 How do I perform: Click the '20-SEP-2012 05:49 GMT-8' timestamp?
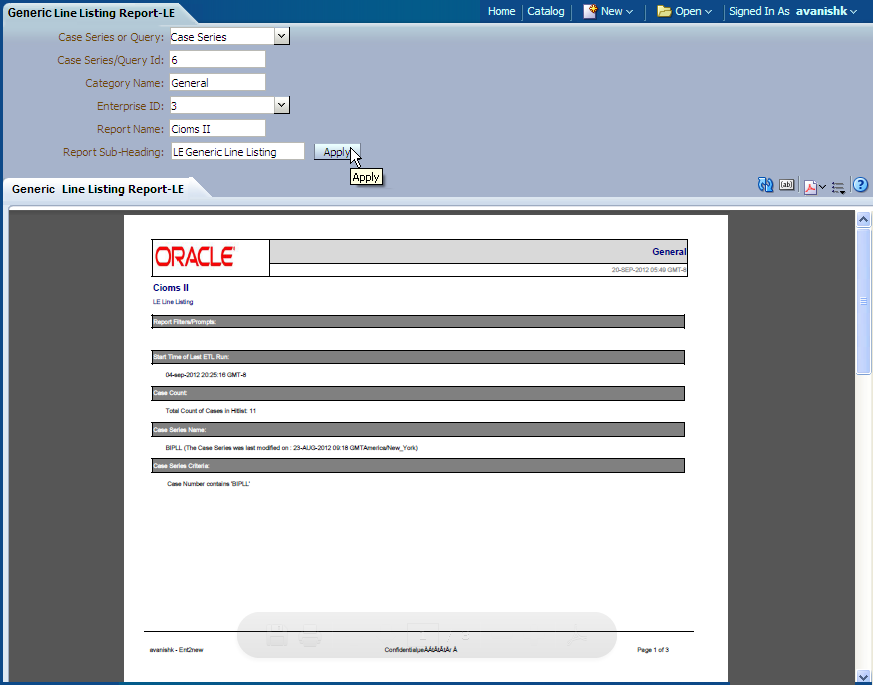649,270
